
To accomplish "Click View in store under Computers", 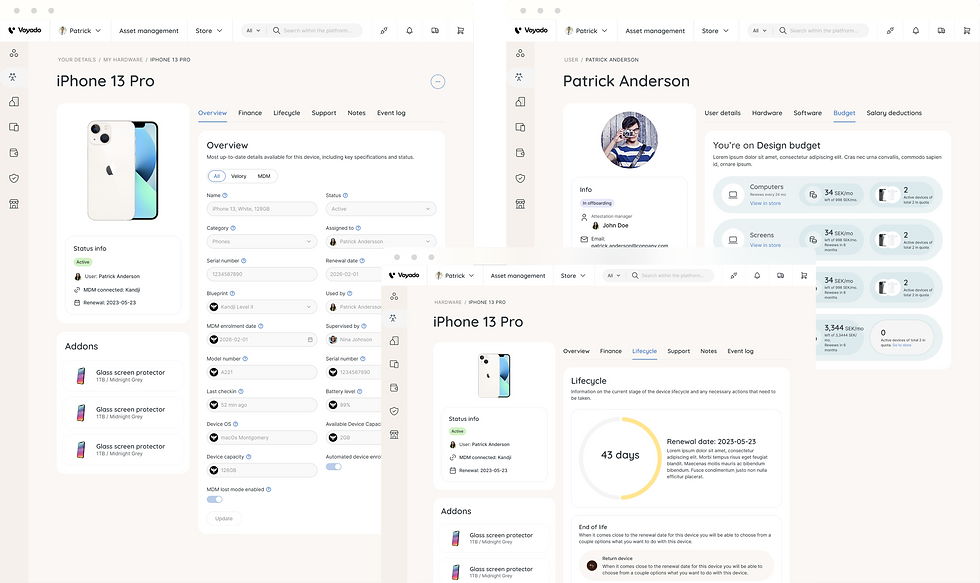I will pyautogui.click(x=765, y=203).
